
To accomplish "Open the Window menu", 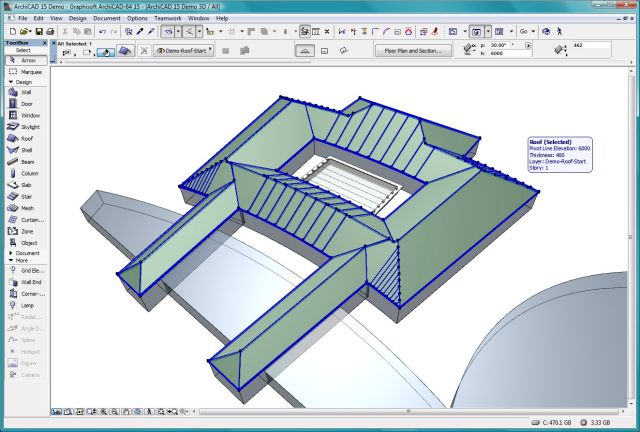I will pyautogui.click(x=199, y=18).
